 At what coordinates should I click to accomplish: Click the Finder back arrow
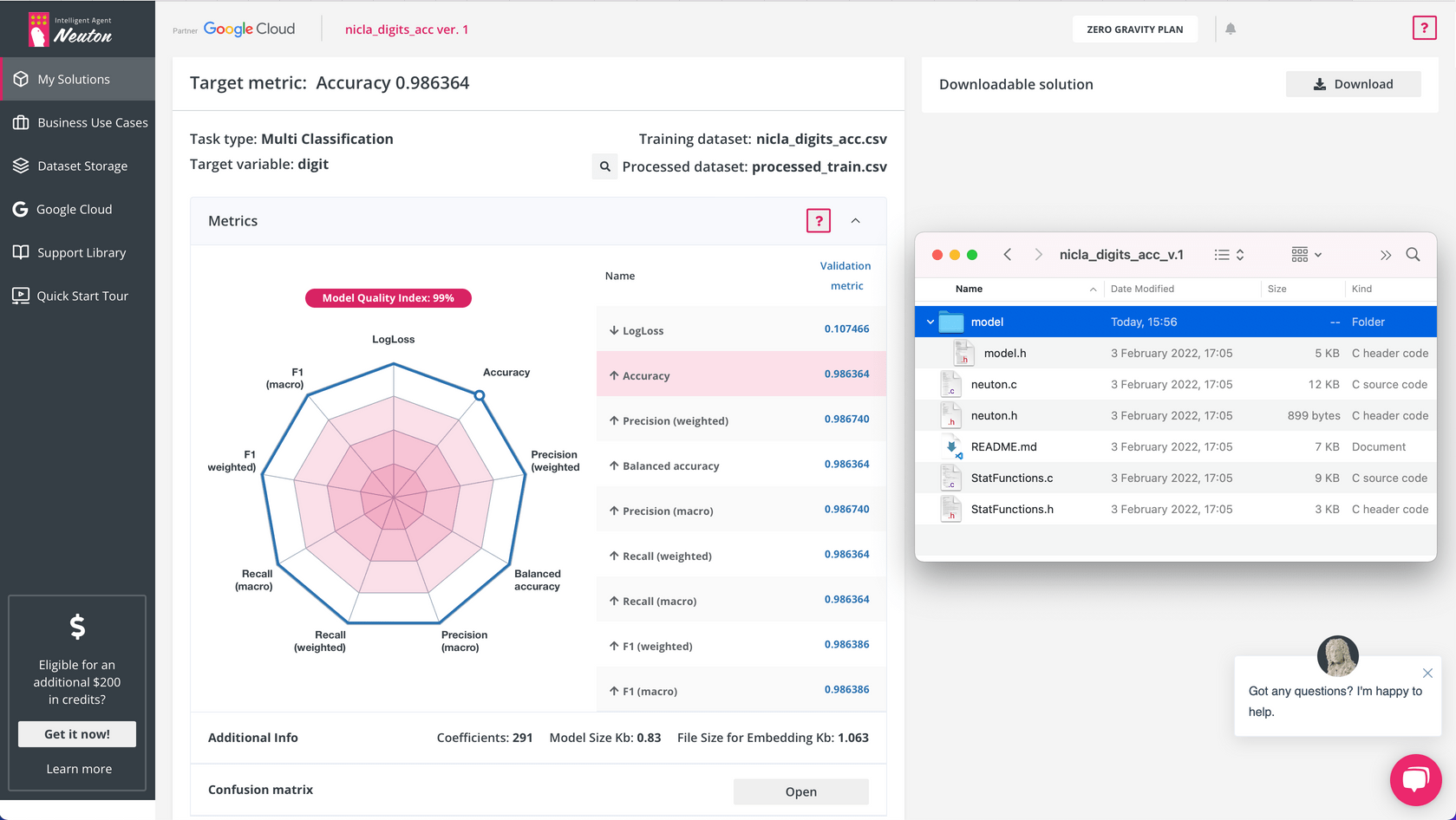tap(1008, 255)
